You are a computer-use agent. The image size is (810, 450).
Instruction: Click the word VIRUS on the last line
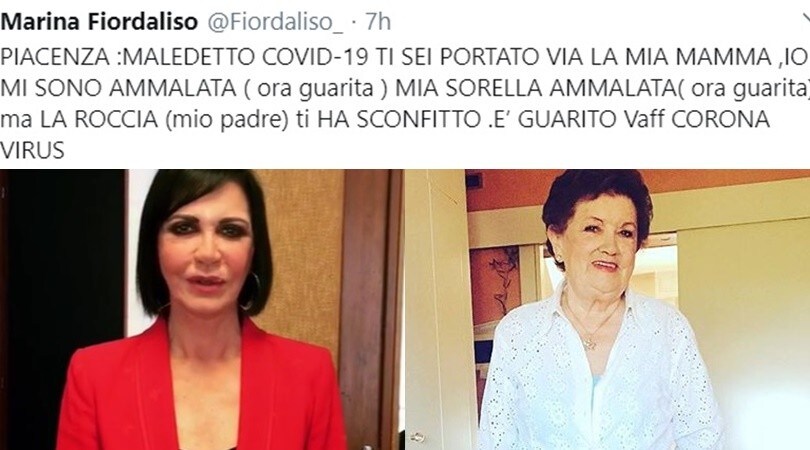point(32,150)
